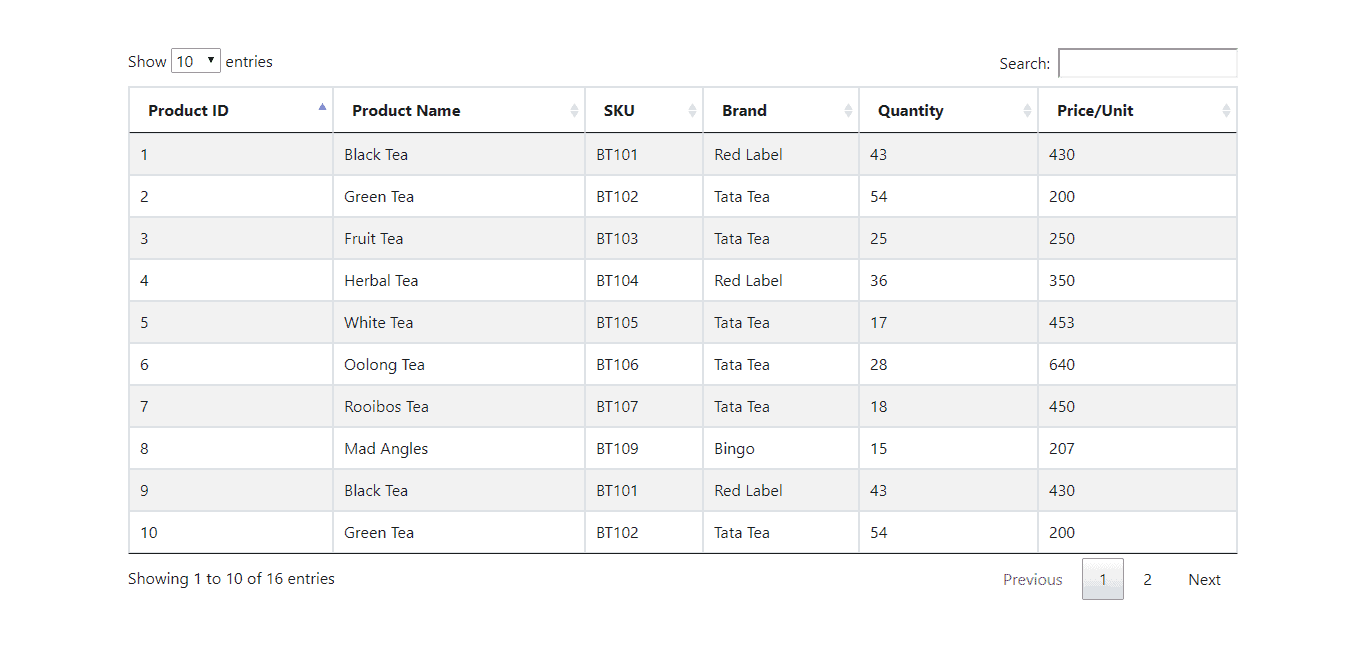Click the Rooibos Tea row
This screenshot has height=657, width=1366.
pyautogui.click(x=683, y=407)
